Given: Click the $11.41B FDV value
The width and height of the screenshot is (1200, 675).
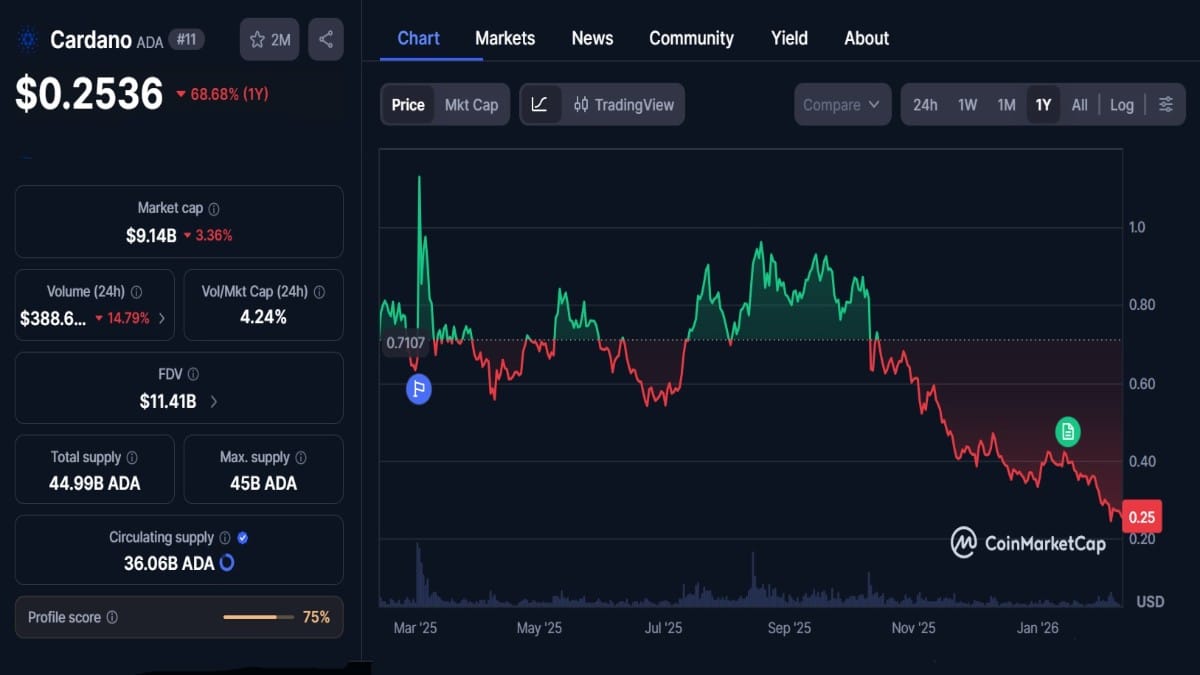Looking at the screenshot, I should (168, 401).
